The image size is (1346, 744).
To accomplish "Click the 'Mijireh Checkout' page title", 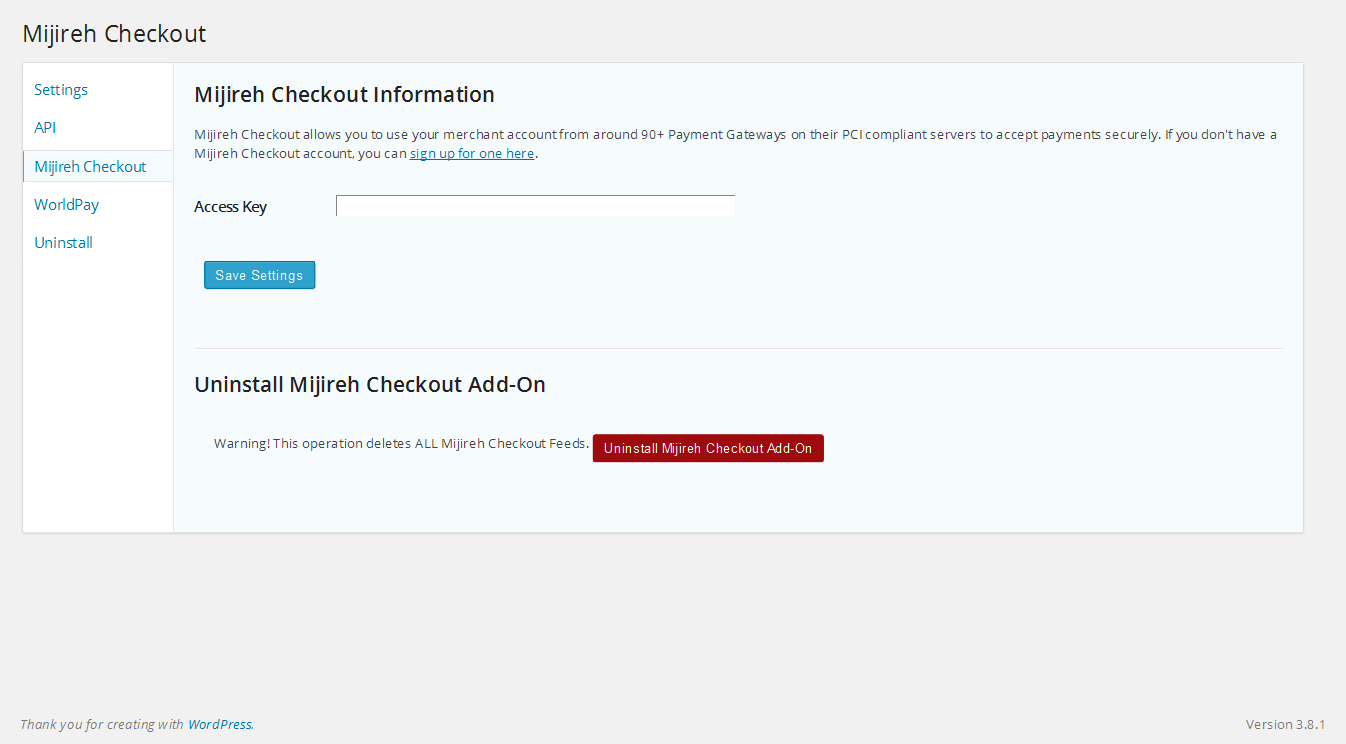I will click(114, 33).
